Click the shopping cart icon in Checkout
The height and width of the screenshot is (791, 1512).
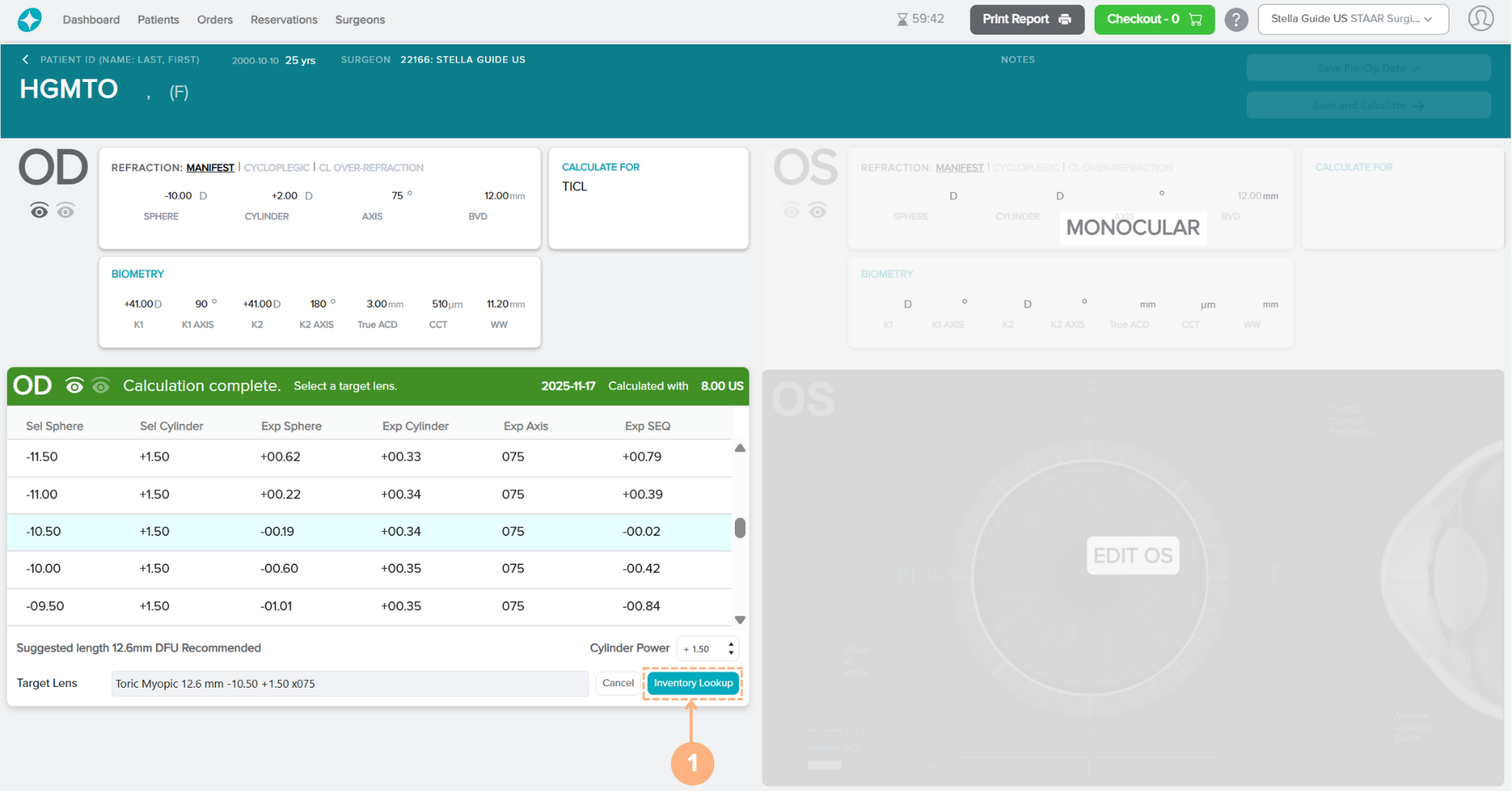point(1195,20)
